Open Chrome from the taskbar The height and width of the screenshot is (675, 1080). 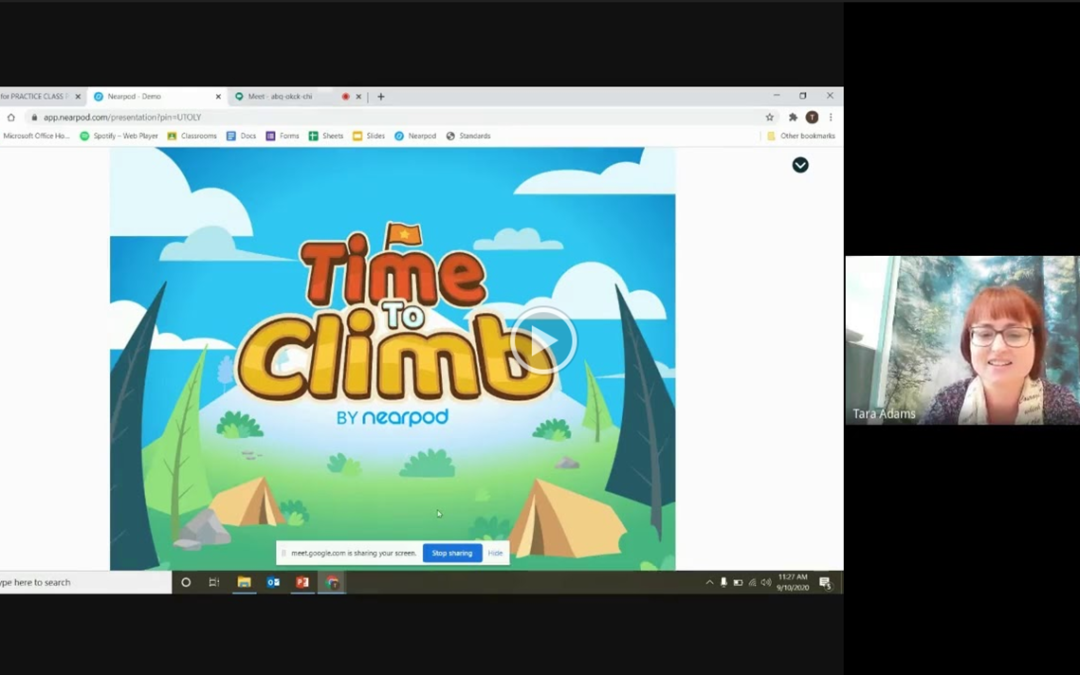pos(332,582)
